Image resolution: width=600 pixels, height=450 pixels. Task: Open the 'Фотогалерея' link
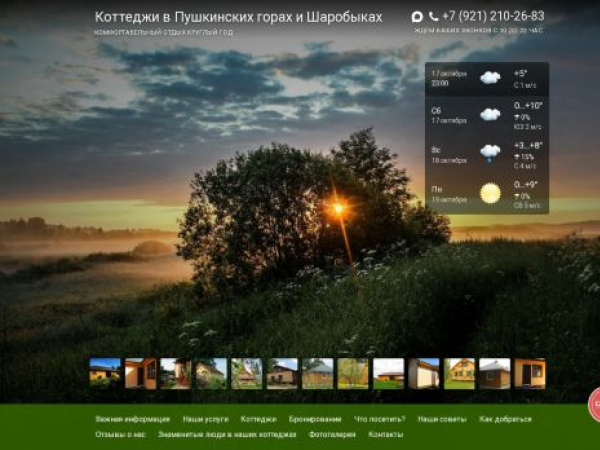coord(332,434)
